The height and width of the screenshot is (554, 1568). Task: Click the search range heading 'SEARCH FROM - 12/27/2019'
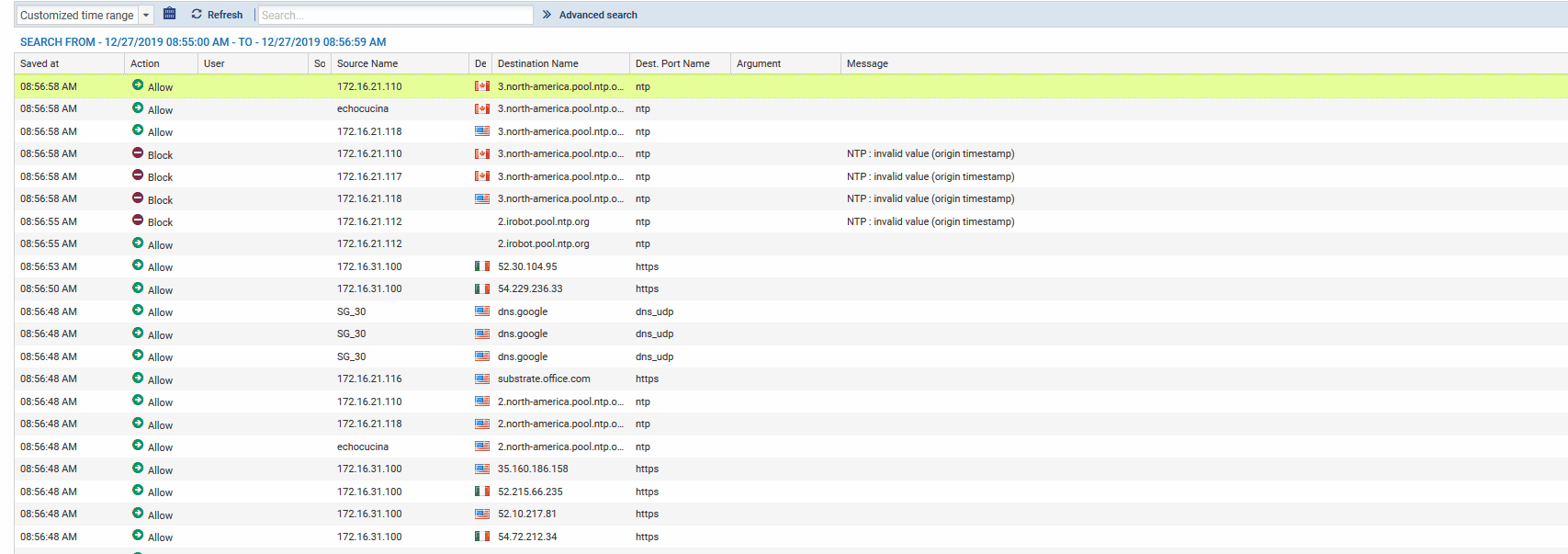(203, 42)
